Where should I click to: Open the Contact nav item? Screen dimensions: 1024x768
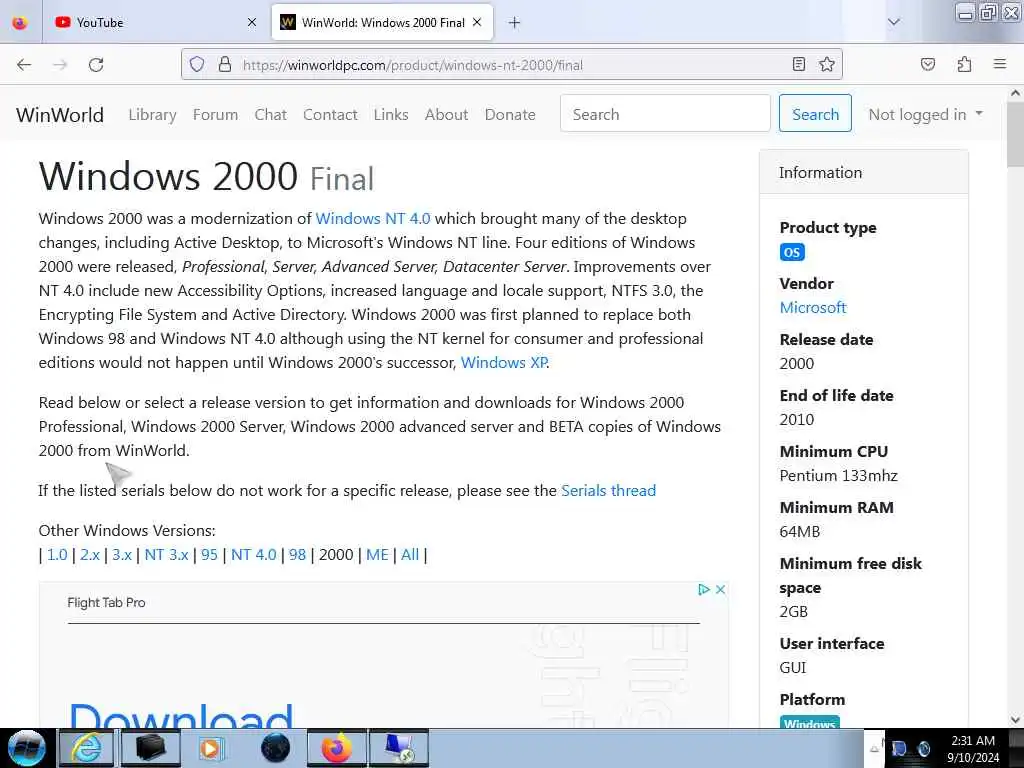click(330, 114)
